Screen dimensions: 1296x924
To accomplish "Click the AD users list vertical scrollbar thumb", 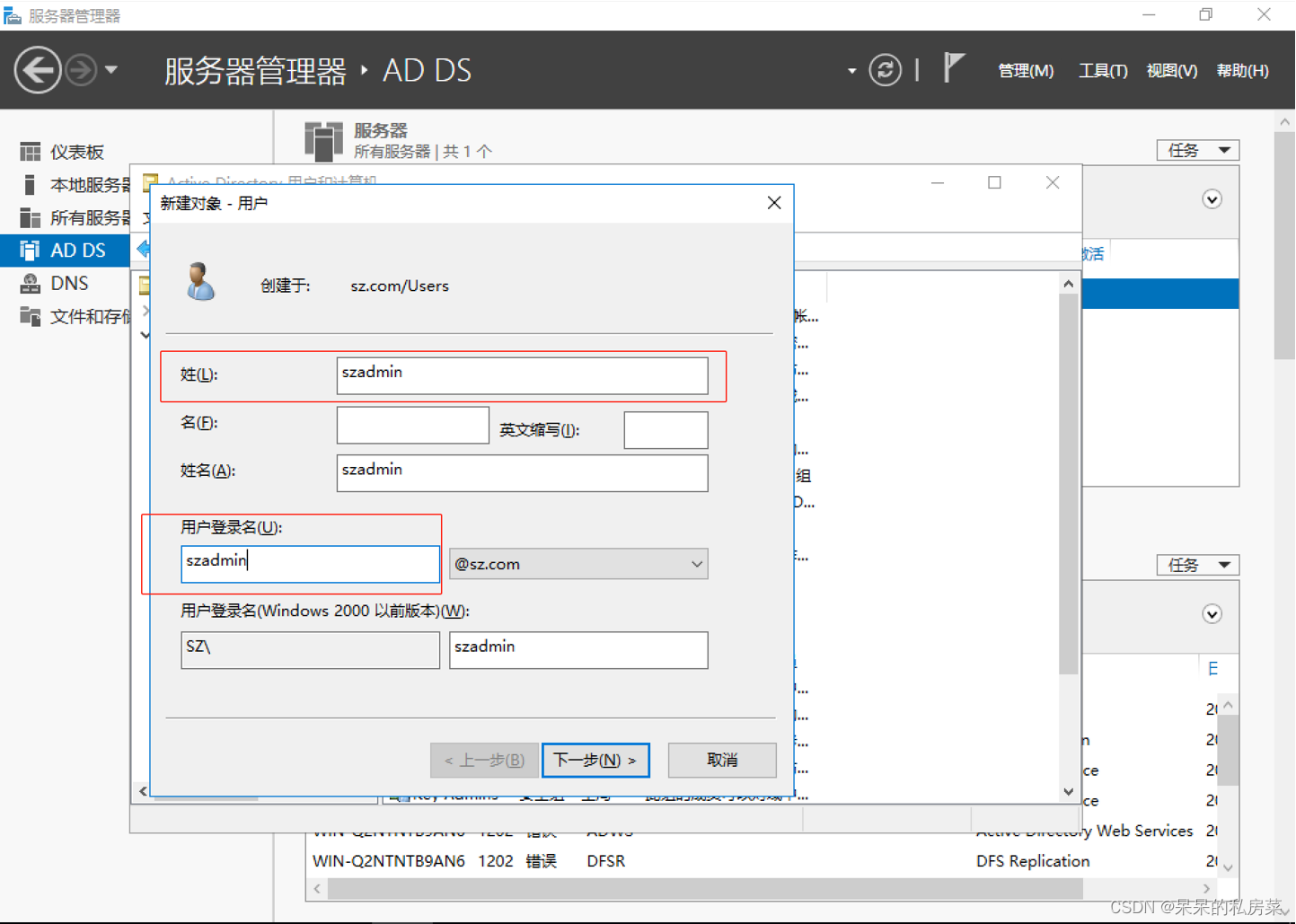I will (x=1068, y=484).
